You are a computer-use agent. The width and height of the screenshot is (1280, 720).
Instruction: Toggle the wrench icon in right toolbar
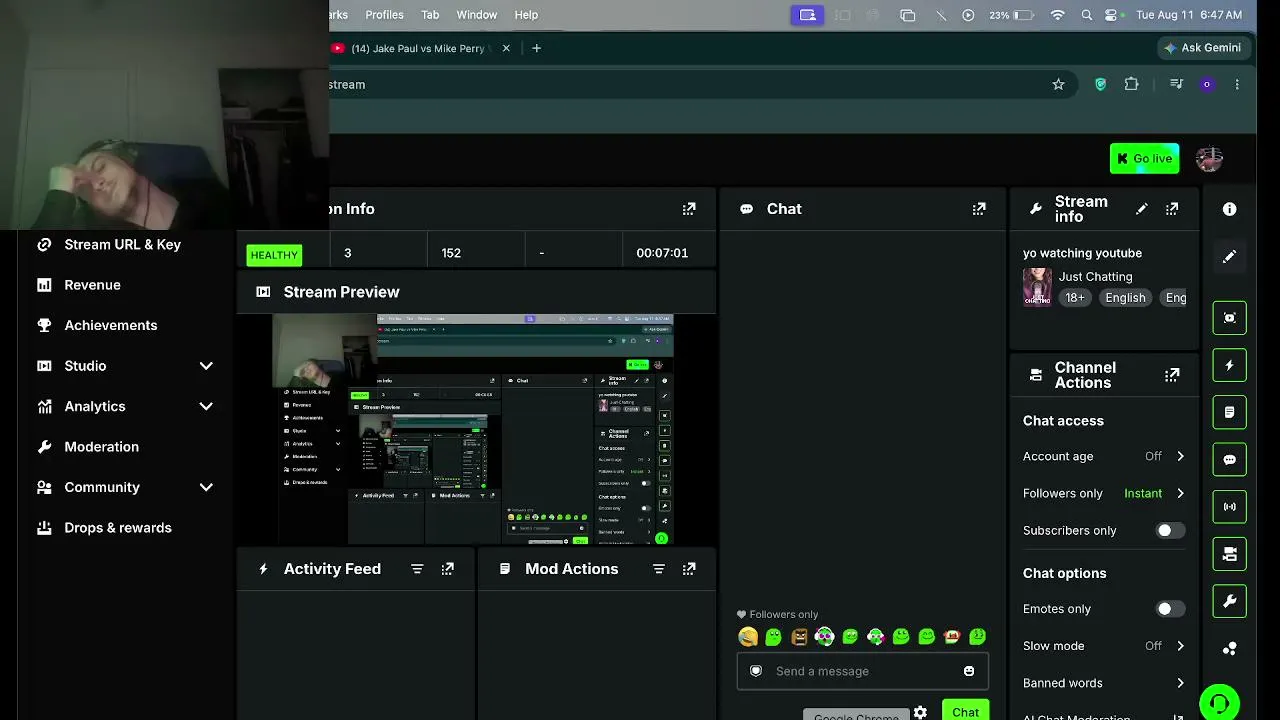click(1229, 601)
